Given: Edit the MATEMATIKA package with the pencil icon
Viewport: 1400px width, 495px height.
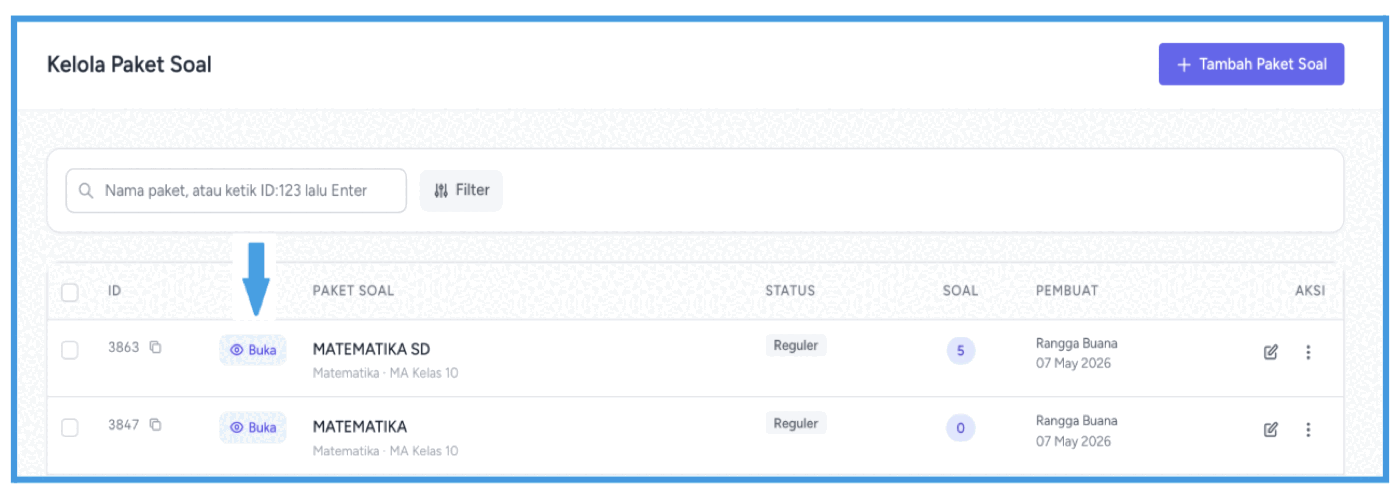Looking at the screenshot, I should (1271, 429).
